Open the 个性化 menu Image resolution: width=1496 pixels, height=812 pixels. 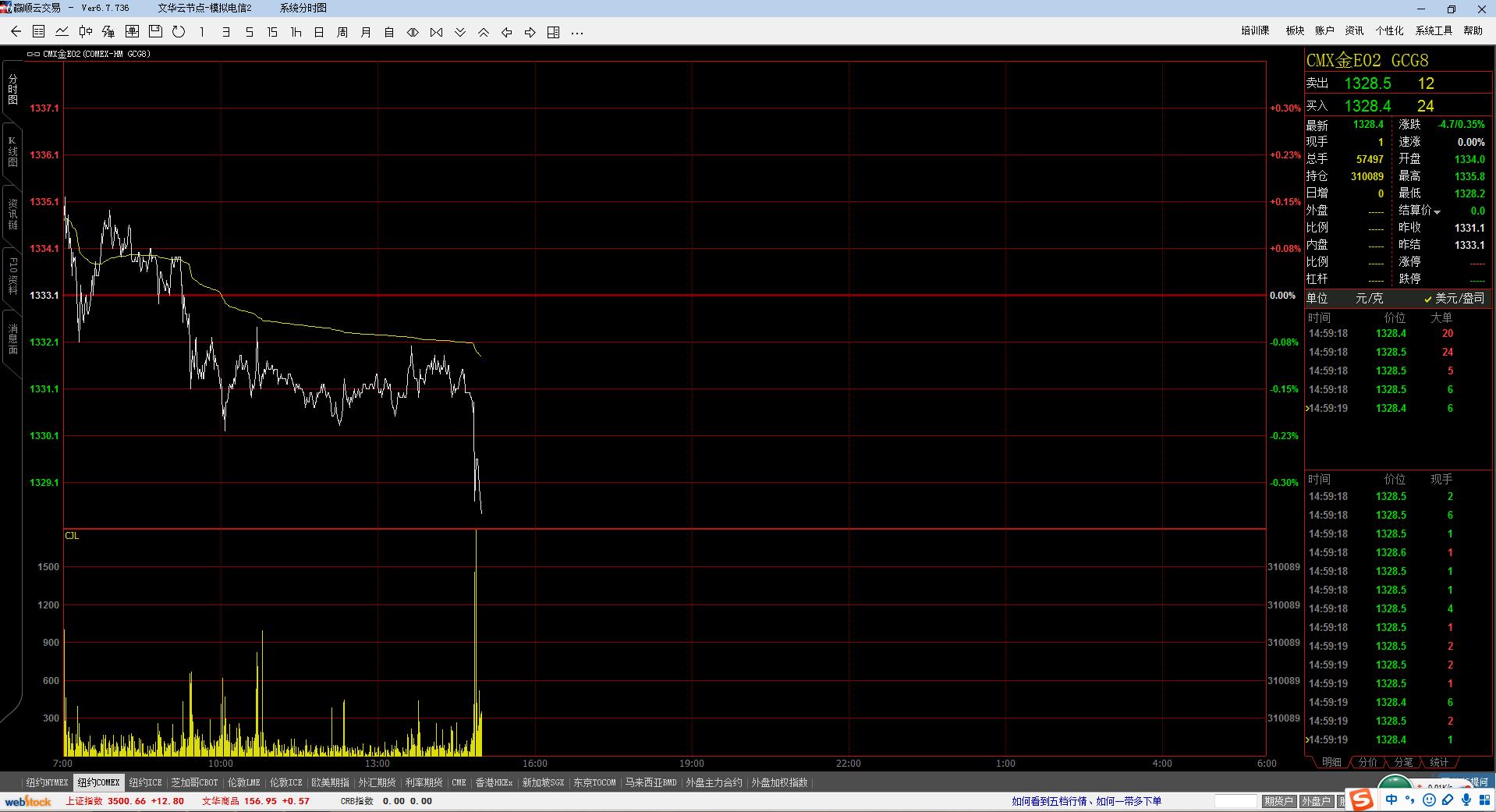[1389, 30]
